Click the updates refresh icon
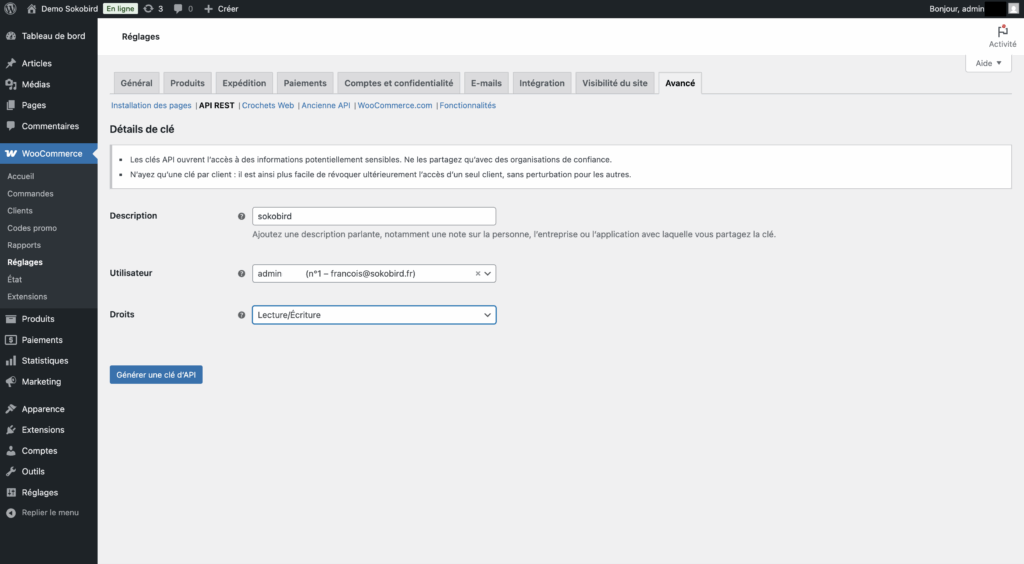This screenshot has width=1024, height=564. (148, 8)
